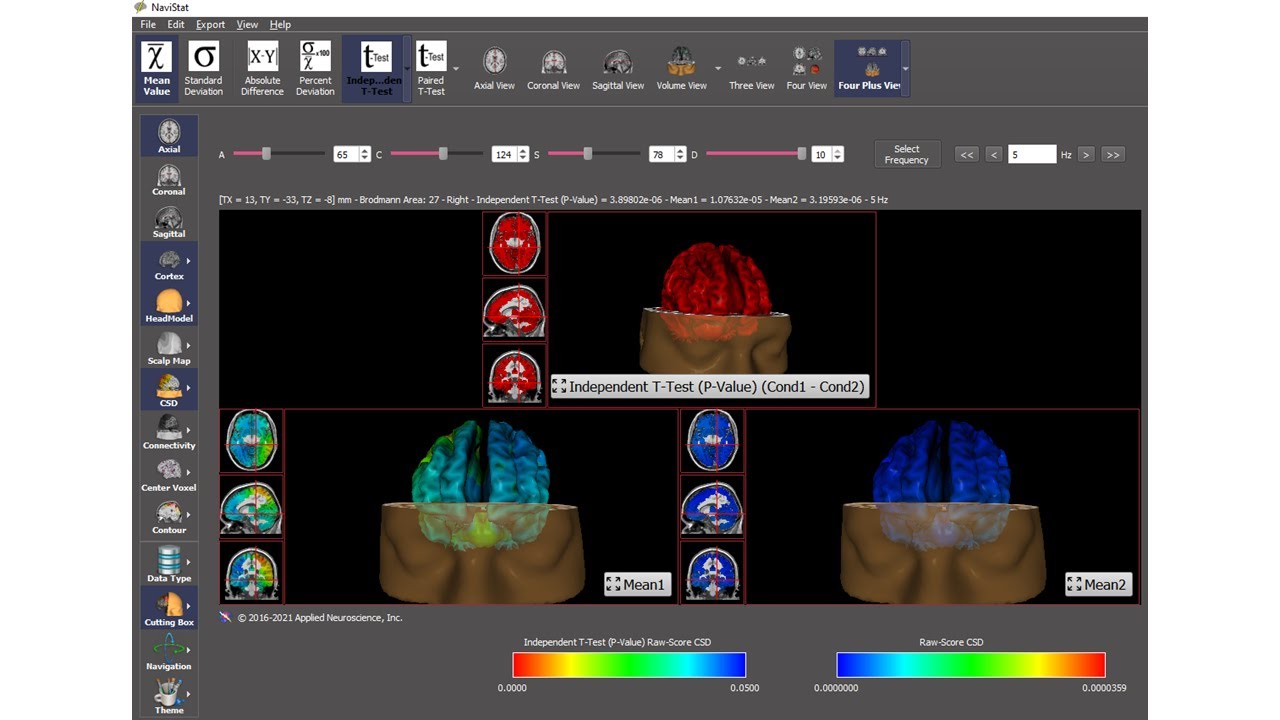Click the frequency Hz input field
The width and height of the screenshot is (1280, 720).
1032,155
